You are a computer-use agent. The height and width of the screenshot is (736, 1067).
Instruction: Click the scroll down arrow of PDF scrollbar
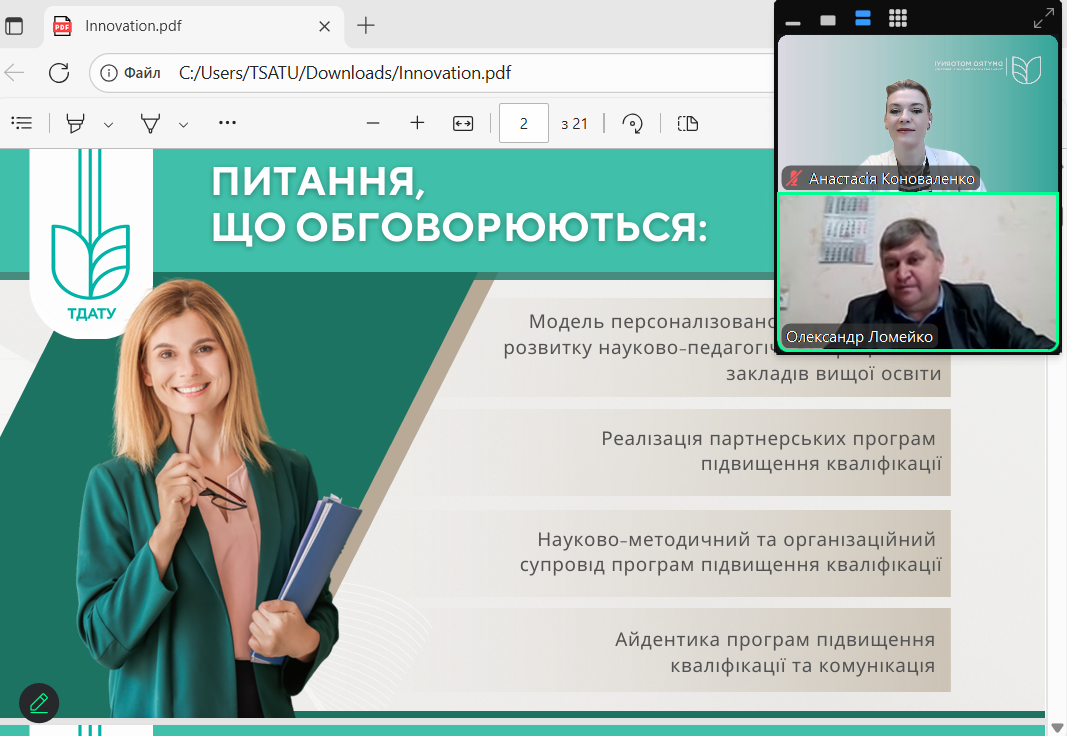(1057, 727)
